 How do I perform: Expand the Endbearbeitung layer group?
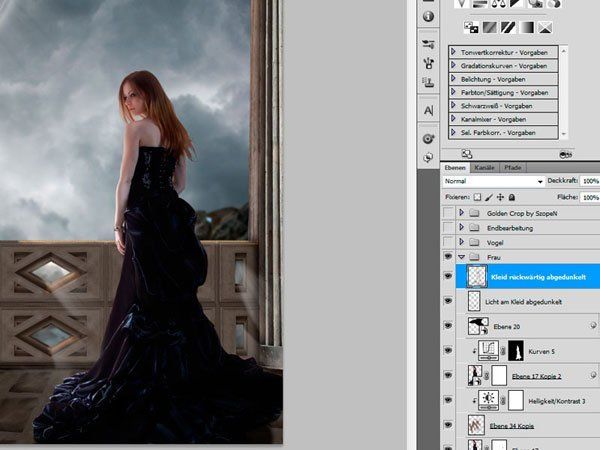coord(461,227)
